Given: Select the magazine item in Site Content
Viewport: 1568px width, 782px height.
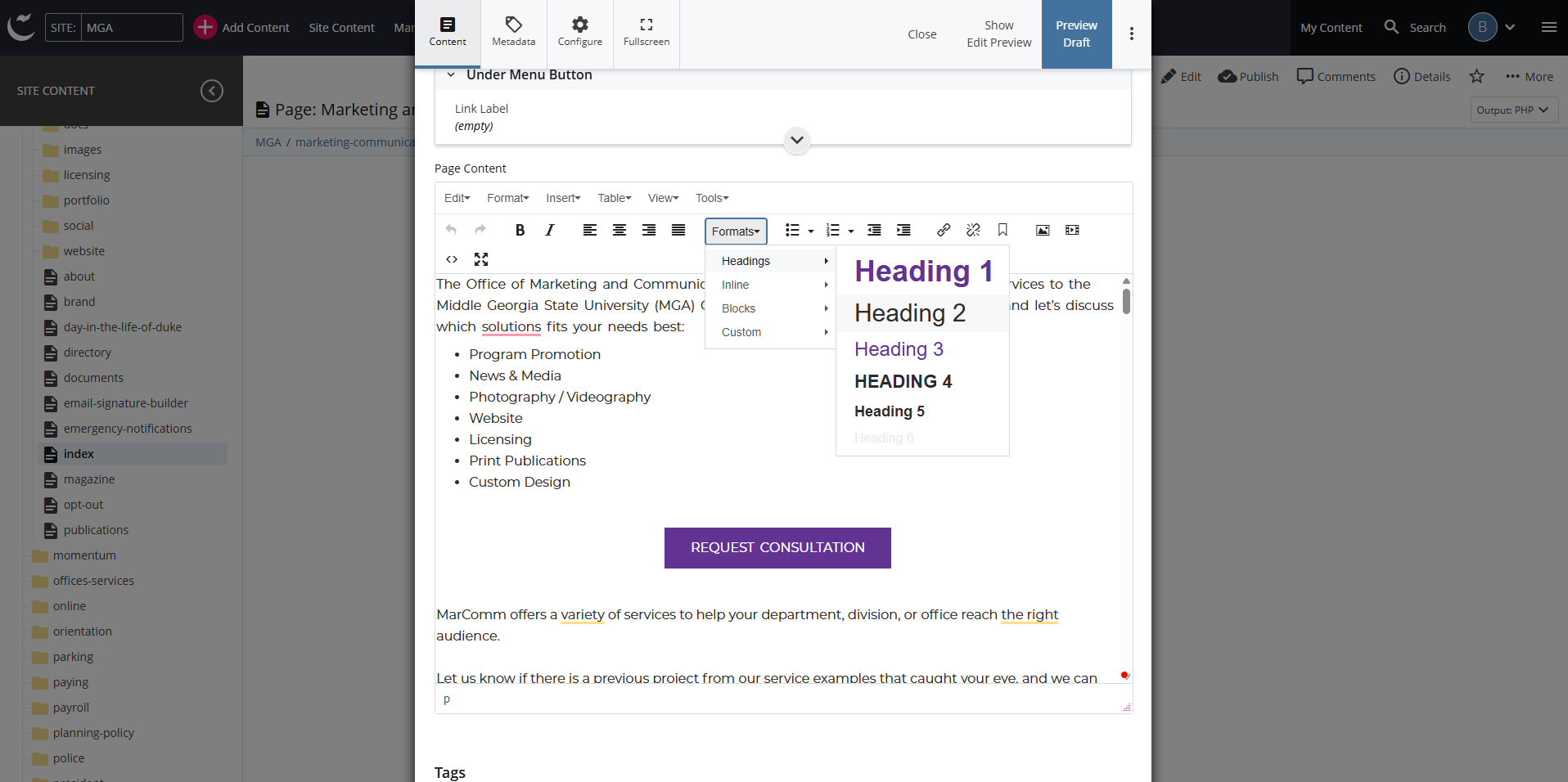Looking at the screenshot, I should [x=89, y=479].
